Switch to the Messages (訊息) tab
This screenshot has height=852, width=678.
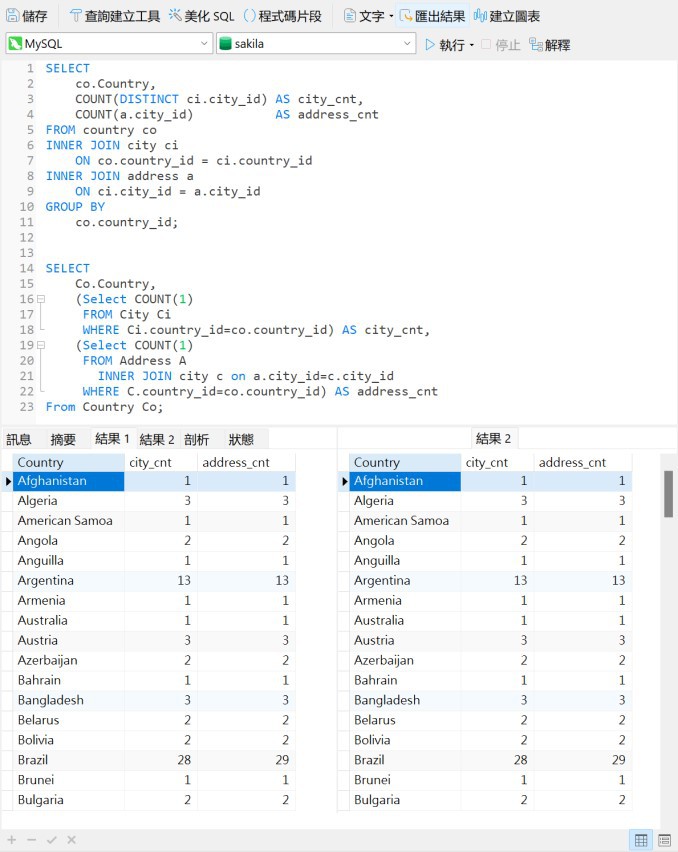click(19, 439)
